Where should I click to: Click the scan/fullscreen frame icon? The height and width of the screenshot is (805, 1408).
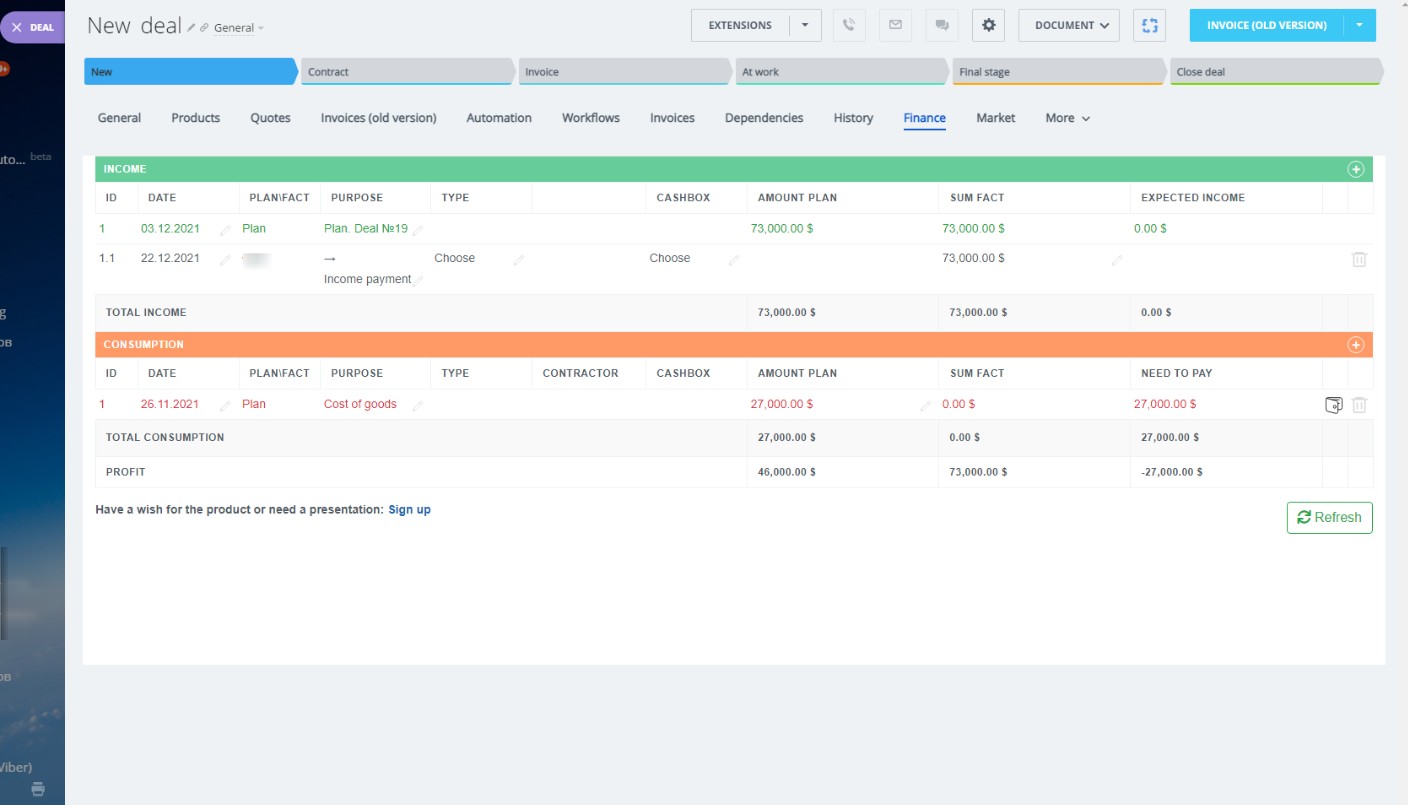click(1149, 25)
